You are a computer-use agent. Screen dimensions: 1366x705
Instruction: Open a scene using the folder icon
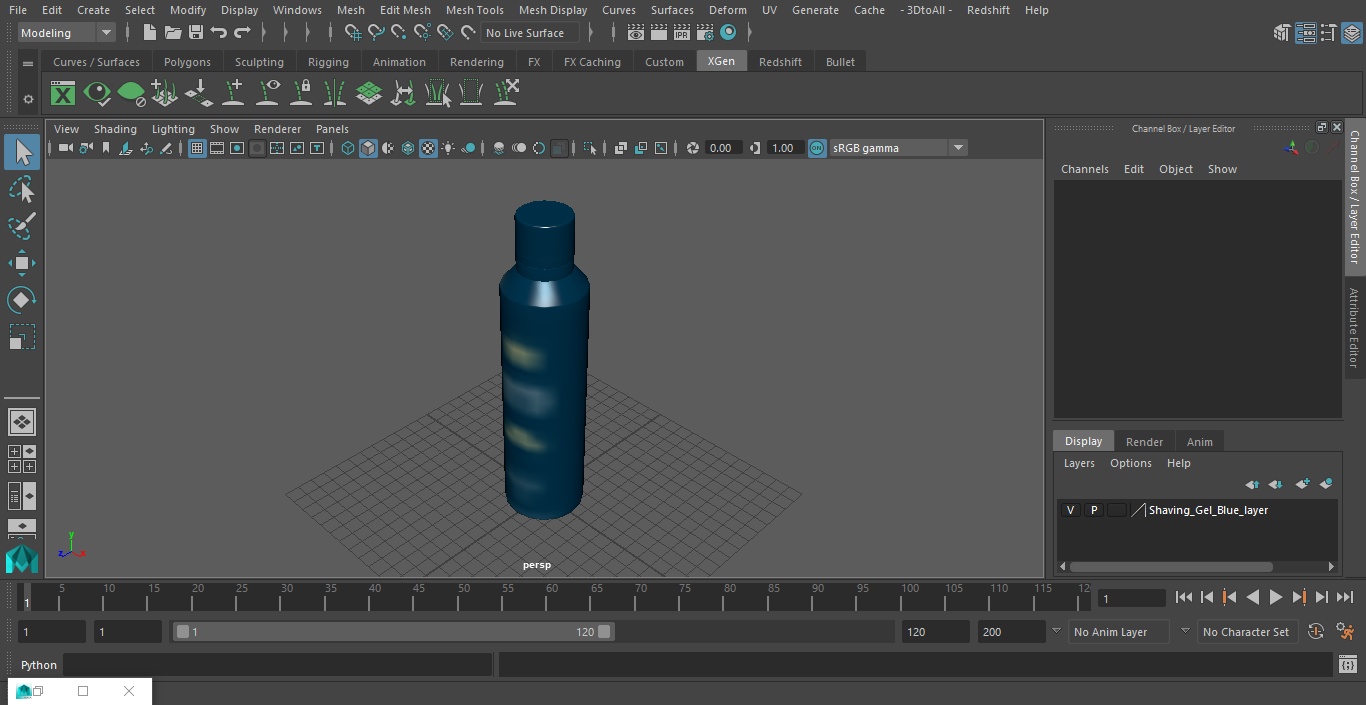172,33
